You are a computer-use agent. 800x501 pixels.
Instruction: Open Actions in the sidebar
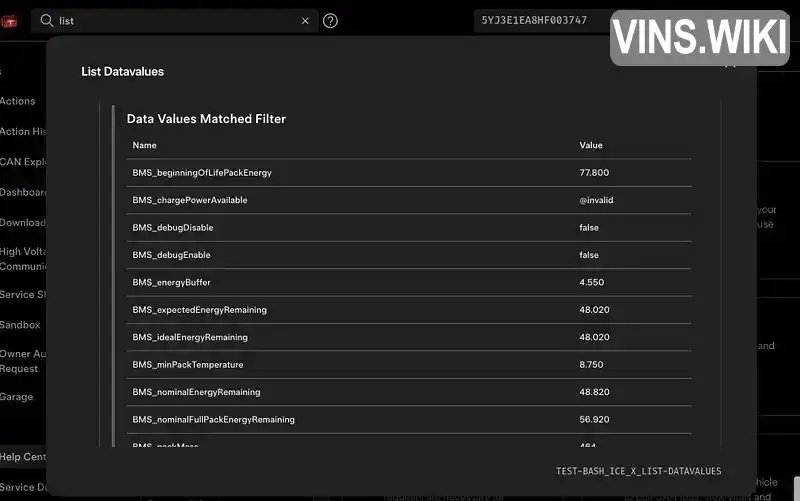[x=18, y=101]
